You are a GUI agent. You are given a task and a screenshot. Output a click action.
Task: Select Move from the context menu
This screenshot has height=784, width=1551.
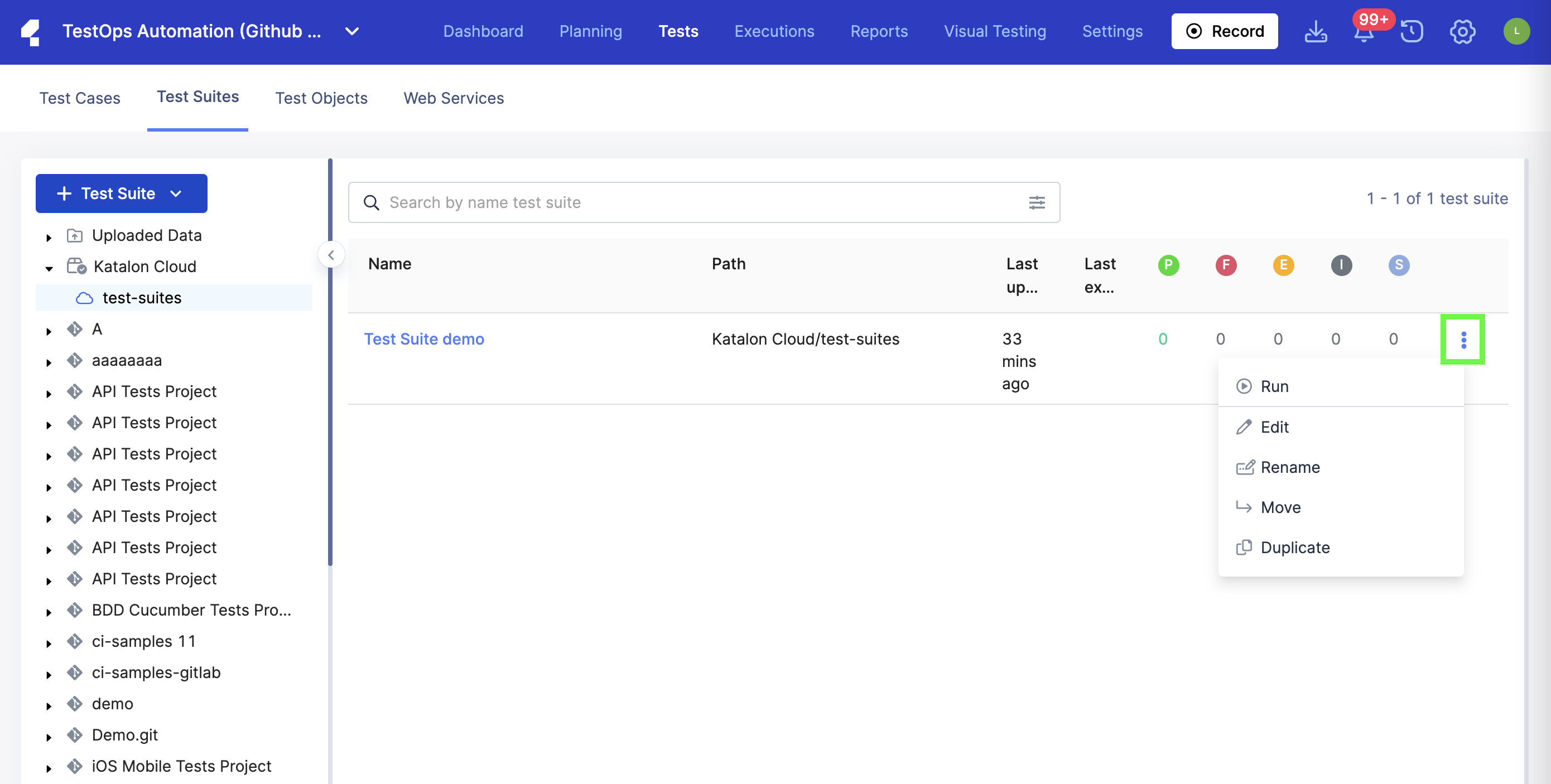click(1340, 508)
